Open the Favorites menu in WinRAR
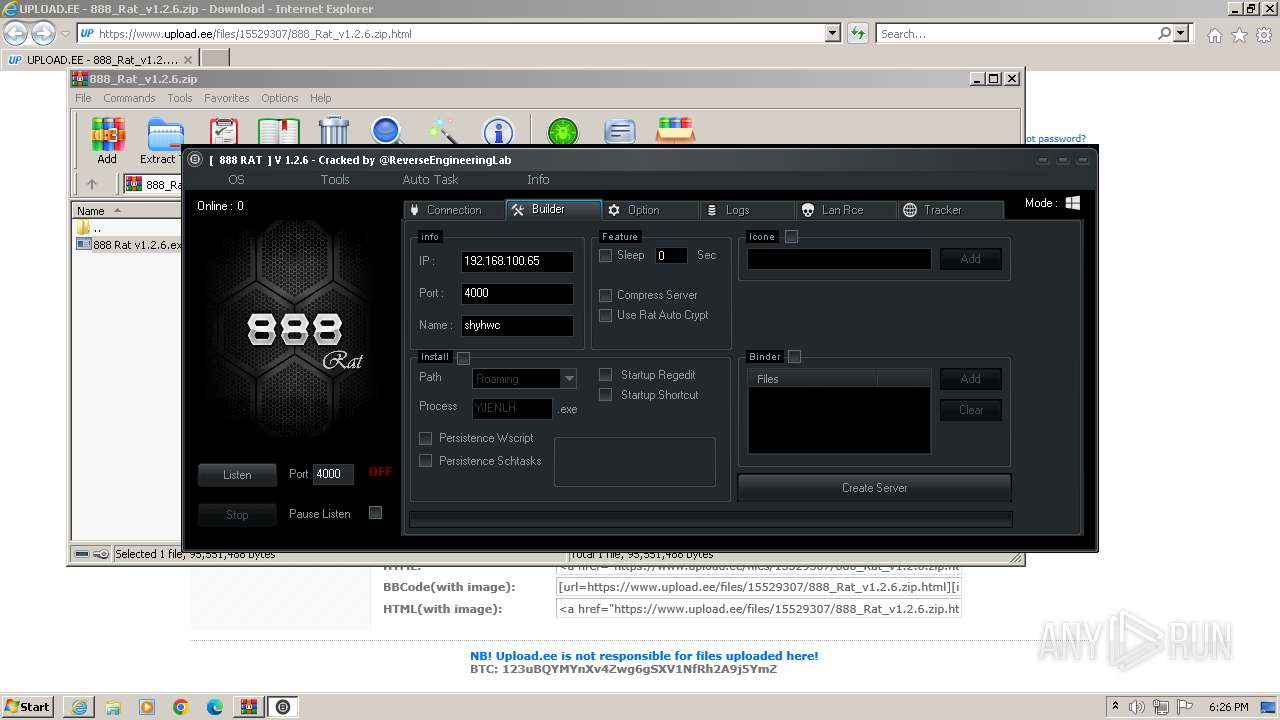This screenshot has width=1280, height=720. [x=227, y=98]
